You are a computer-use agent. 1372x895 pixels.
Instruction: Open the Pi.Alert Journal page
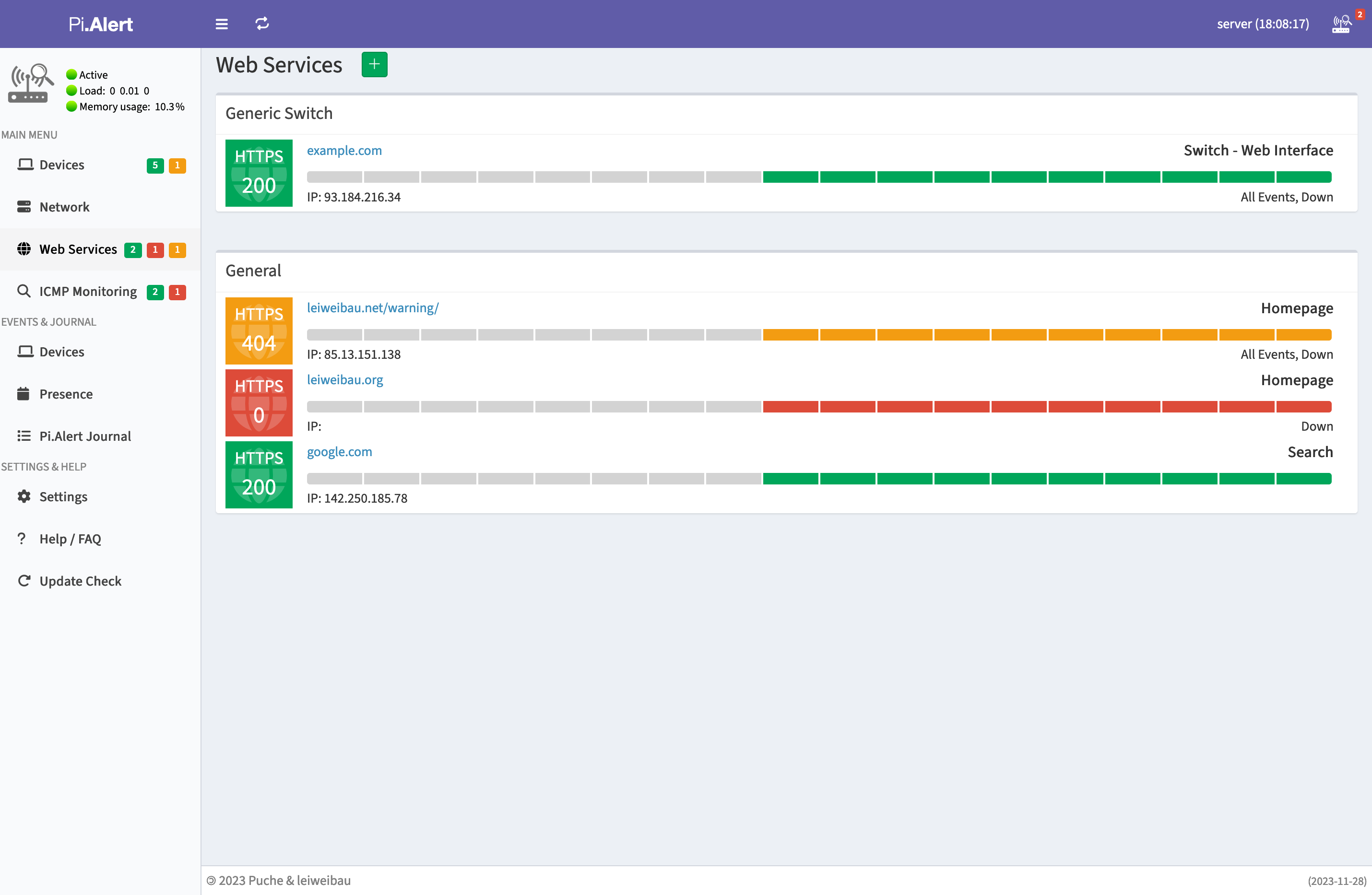click(x=85, y=436)
